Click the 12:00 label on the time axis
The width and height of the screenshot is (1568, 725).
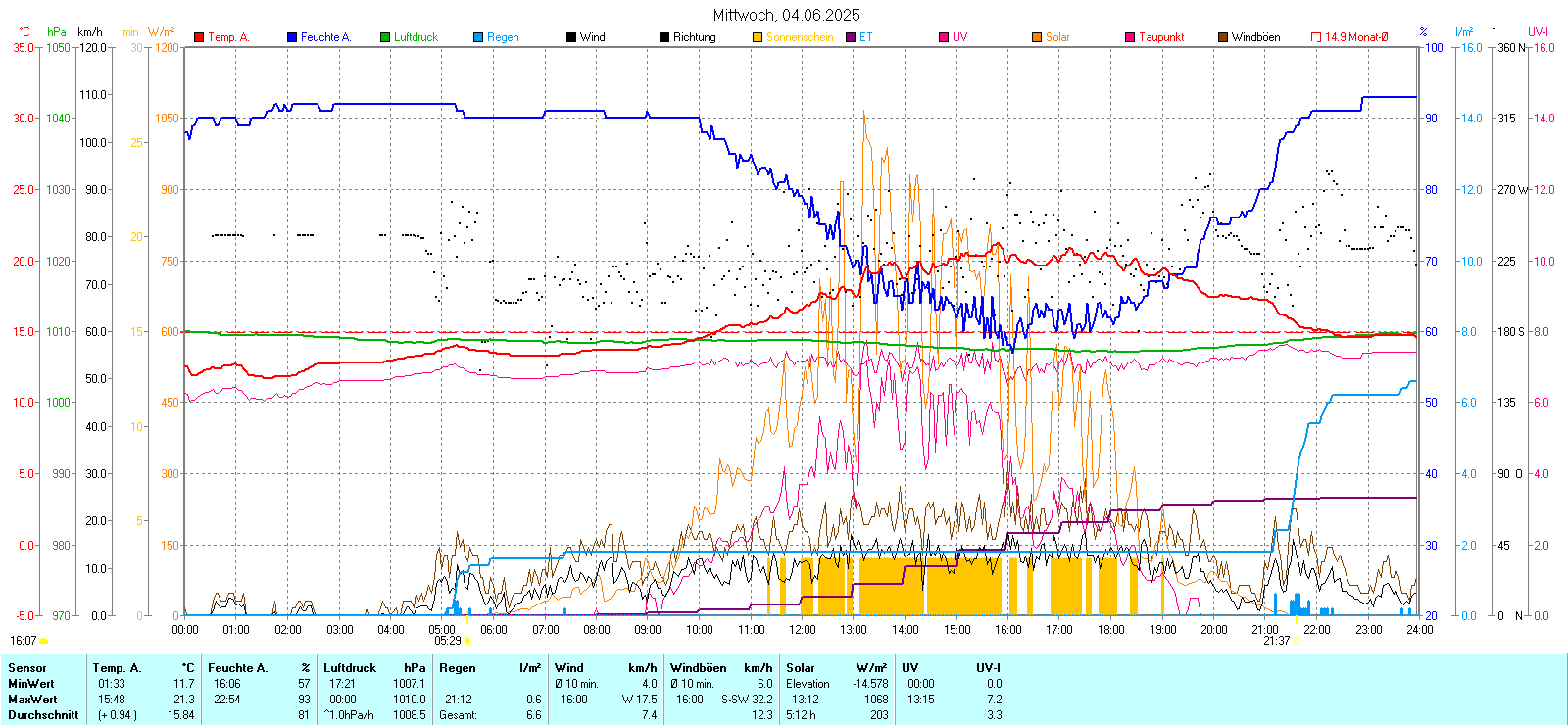(803, 629)
